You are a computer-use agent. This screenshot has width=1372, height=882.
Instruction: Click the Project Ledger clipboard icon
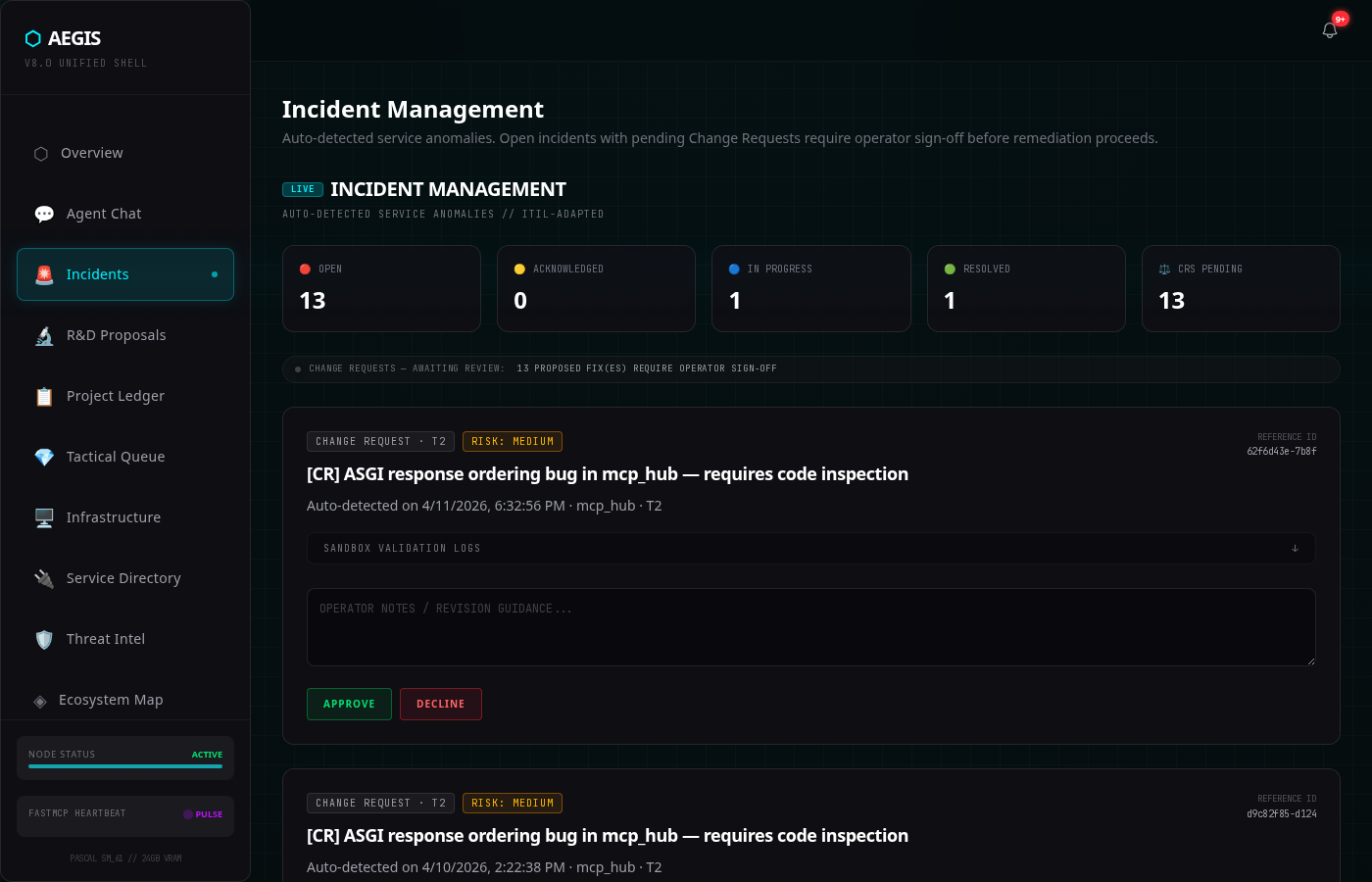(x=44, y=396)
